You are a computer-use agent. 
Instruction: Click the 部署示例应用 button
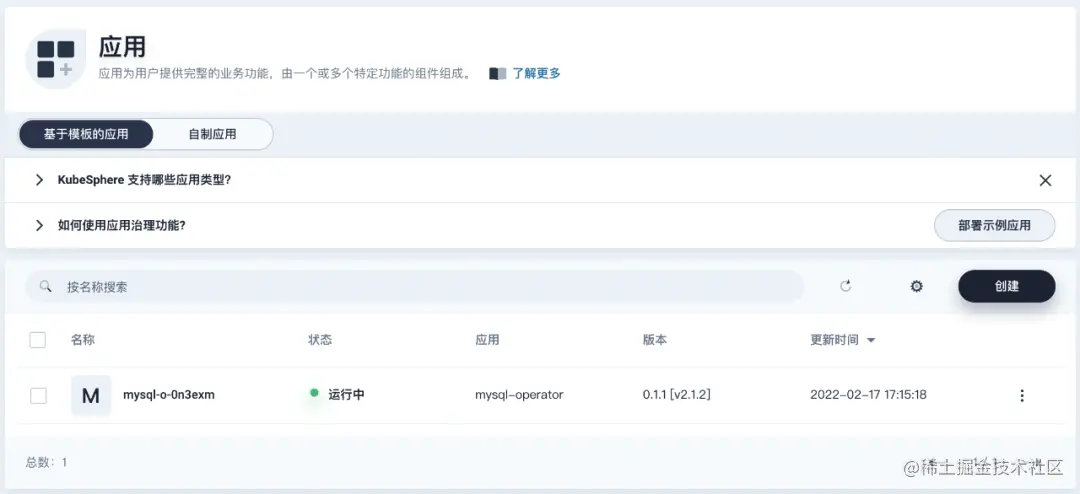(995, 225)
